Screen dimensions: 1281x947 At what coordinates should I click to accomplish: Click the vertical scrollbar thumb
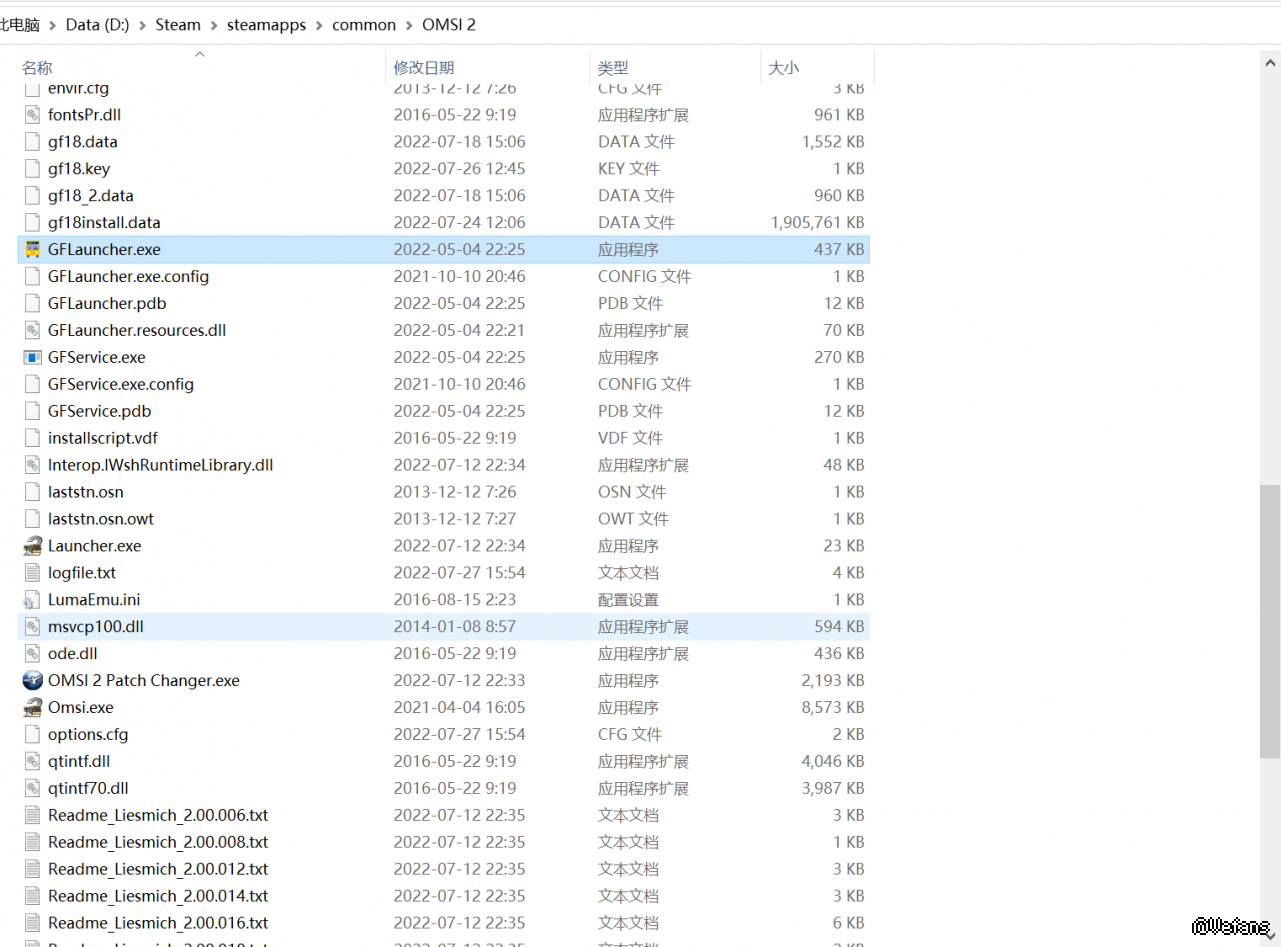pyautogui.click(x=1269, y=620)
